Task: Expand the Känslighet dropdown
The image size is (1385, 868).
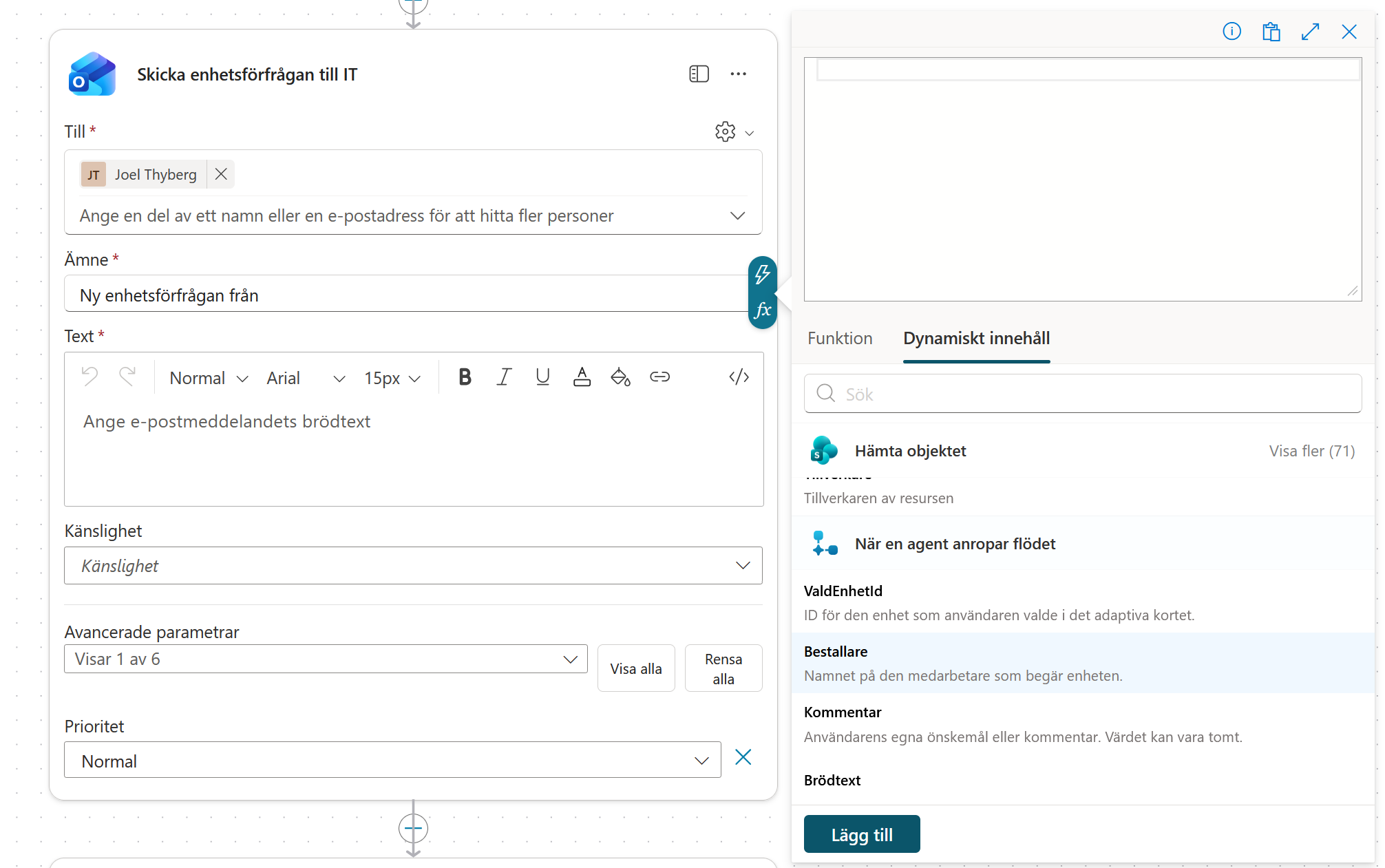Action: (x=413, y=566)
